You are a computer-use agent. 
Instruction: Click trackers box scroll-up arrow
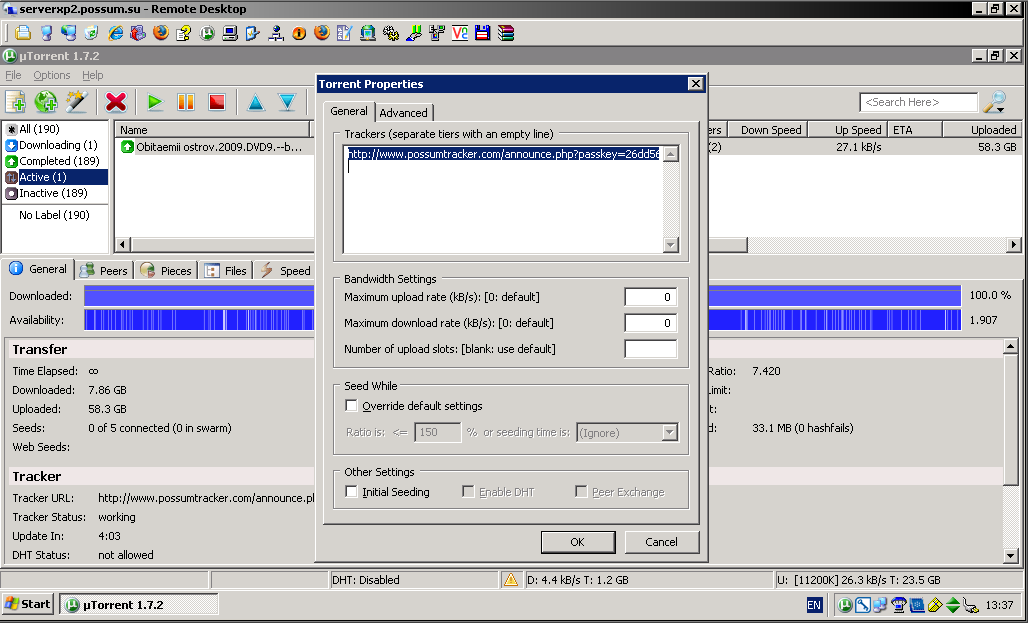click(x=670, y=154)
